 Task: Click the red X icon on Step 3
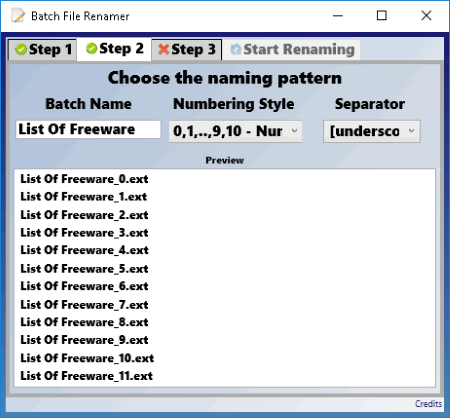[164, 49]
